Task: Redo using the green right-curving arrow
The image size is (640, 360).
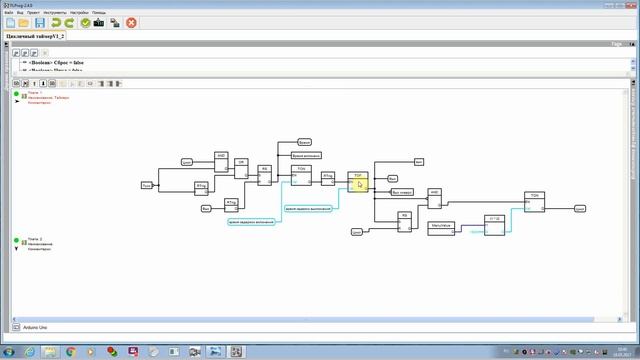Action: pyautogui.click(x=69, y=23)
